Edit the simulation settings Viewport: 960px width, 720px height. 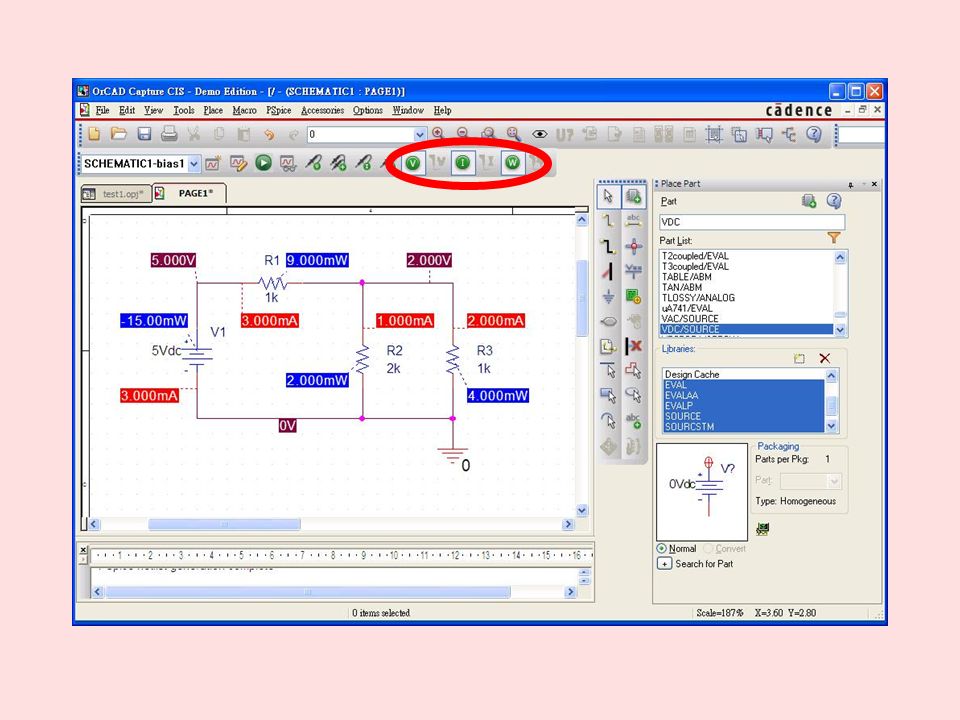pyautogui.click(x=238, y=163)
